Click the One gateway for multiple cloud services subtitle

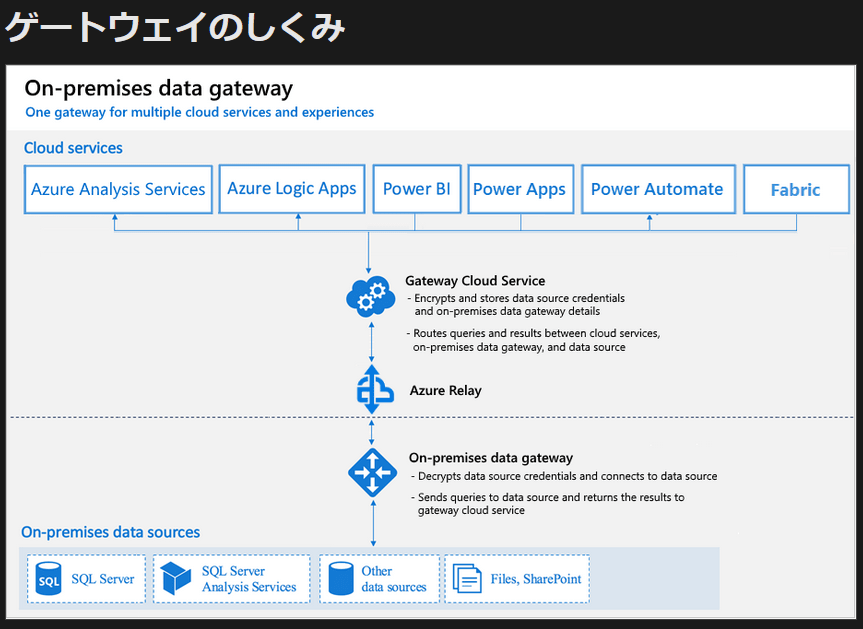coord(200,112)
